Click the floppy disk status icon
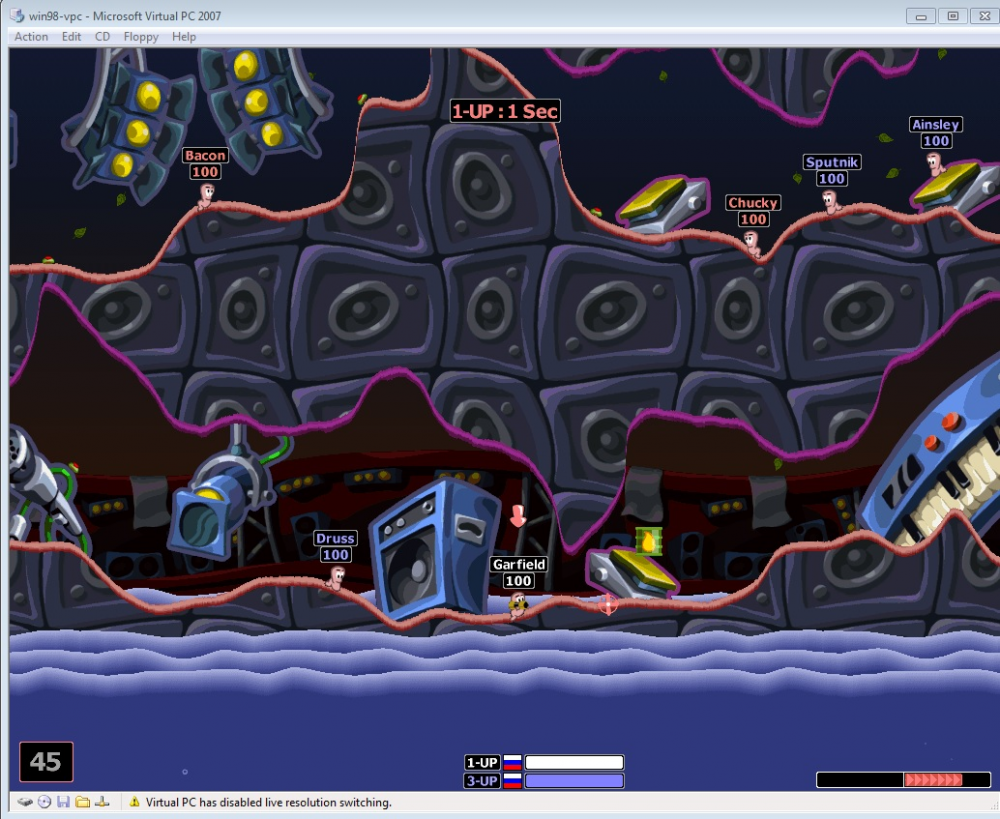Image resolution: width=1000 pixels, height=819 pixels. pyautogui.click(x=63, y=802)
